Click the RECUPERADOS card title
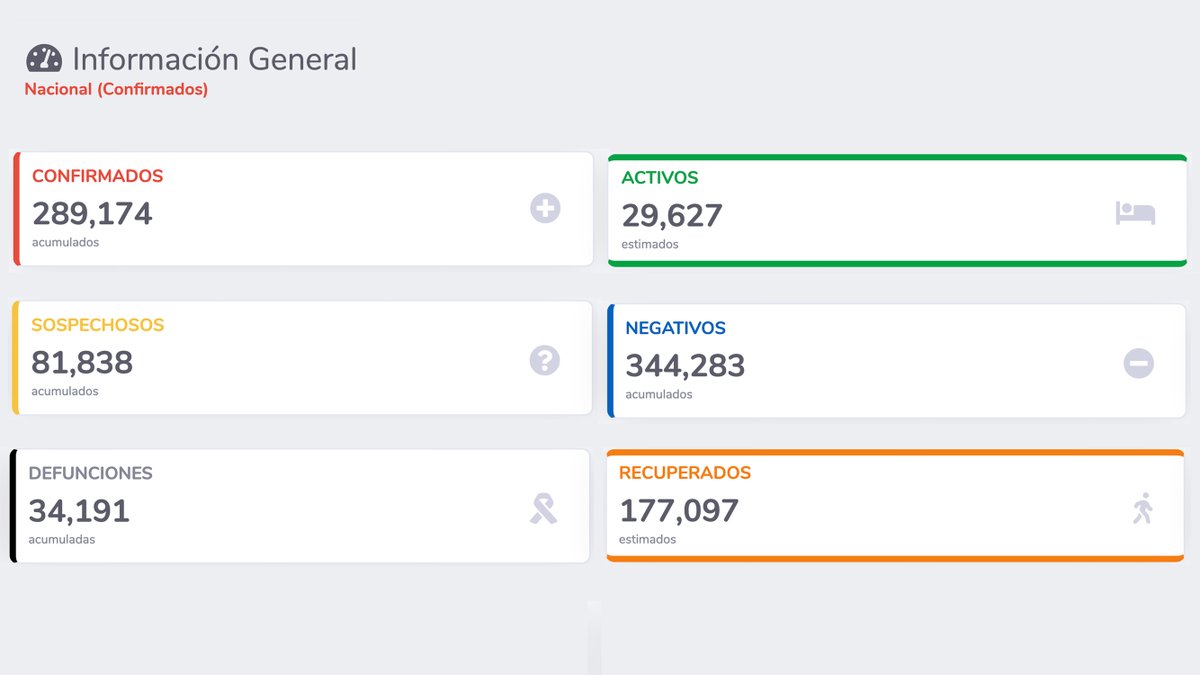 coord(685,473)
